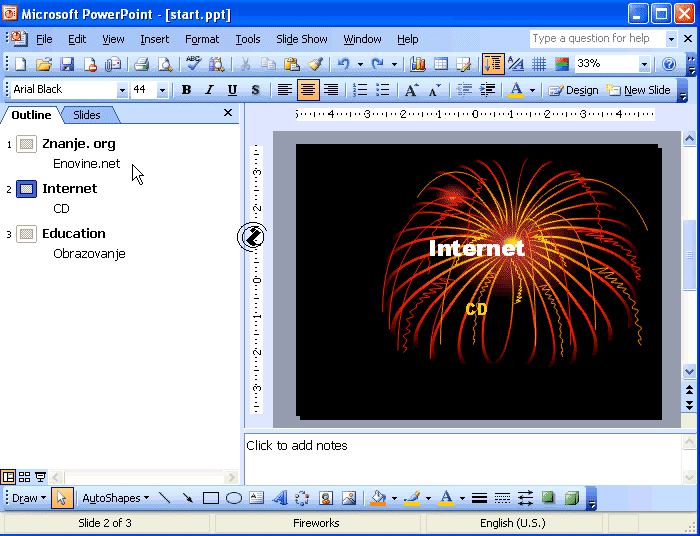Insert Picture from the drawing toolbar
700x536 pixels.
(x=349, y=498)
